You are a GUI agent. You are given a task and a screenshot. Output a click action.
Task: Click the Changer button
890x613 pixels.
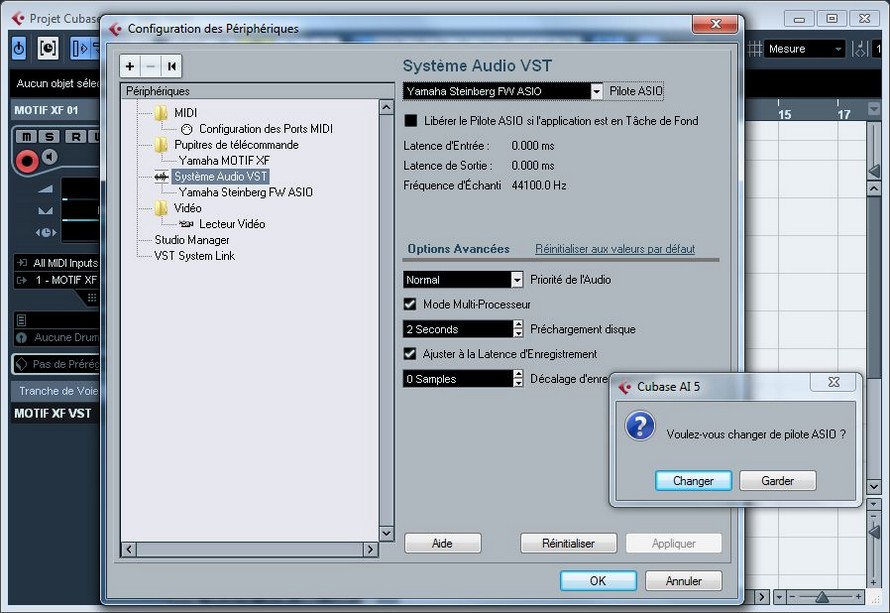tap(693, 481)
